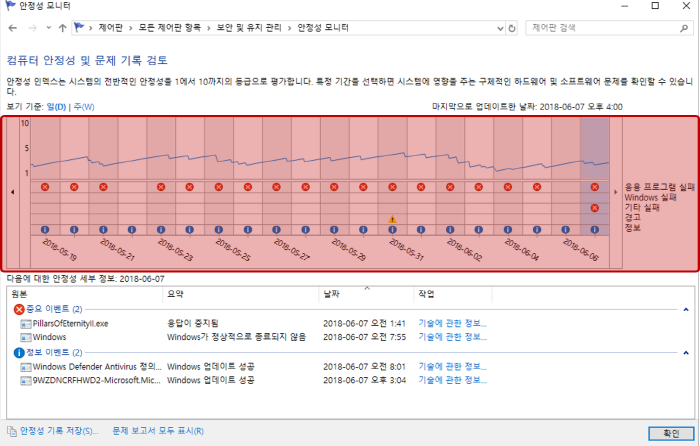Click 문제 보고서 모두 표시(R) link
The width and height of the screenshot is (700, 446).
point(158,431)
